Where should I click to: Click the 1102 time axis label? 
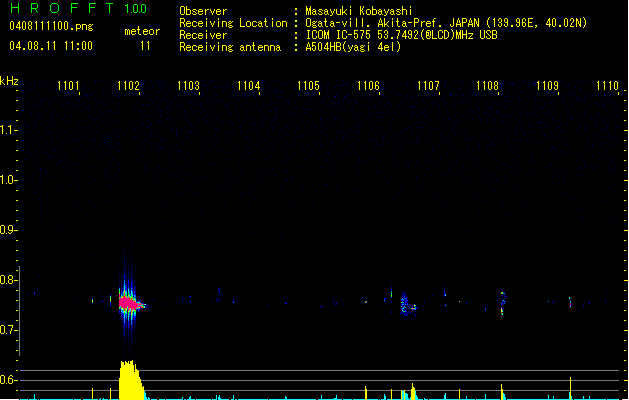coord(128,85)
